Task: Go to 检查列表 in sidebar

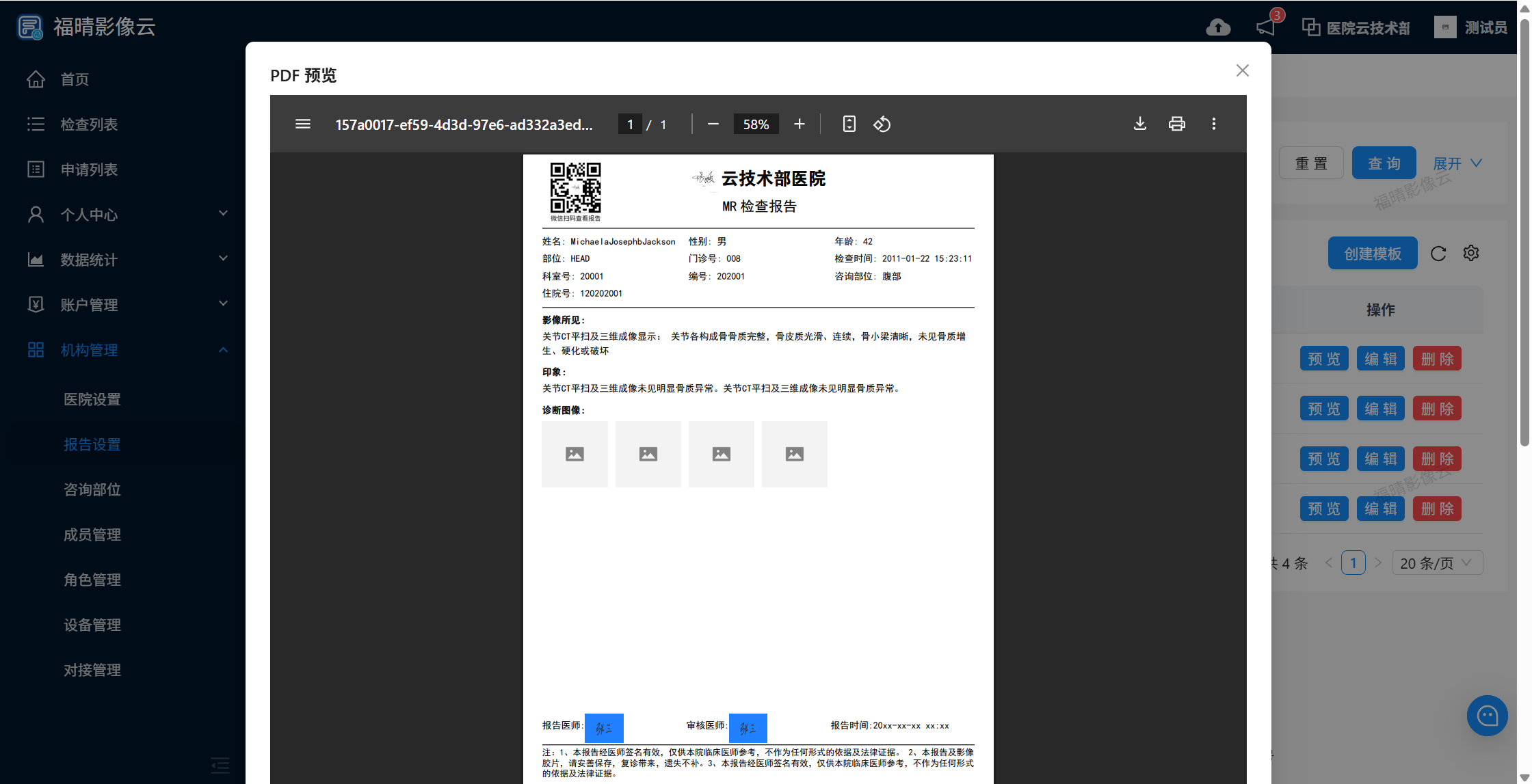Action: tap(89, 124)
